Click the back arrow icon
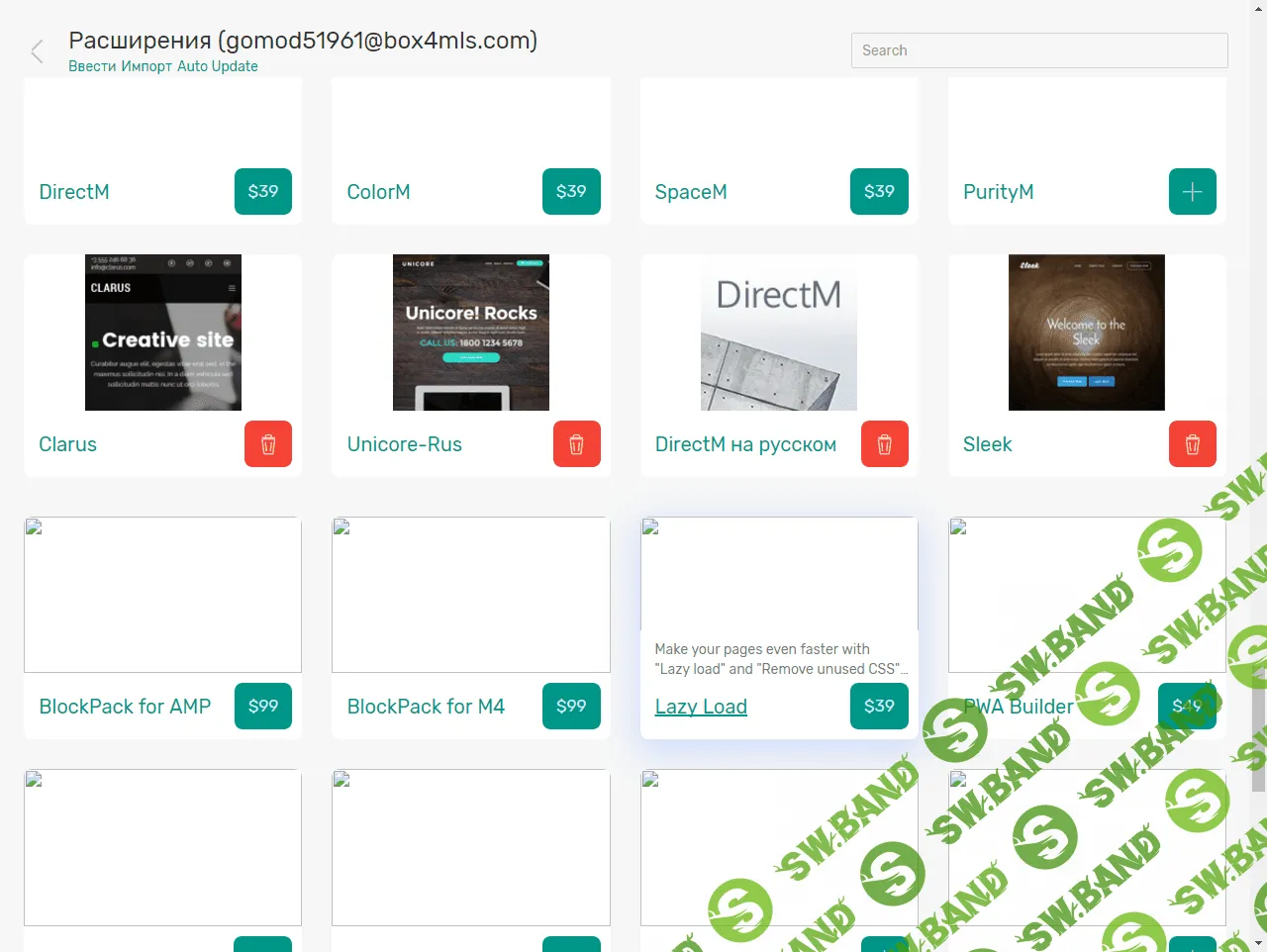 [37, 51]
